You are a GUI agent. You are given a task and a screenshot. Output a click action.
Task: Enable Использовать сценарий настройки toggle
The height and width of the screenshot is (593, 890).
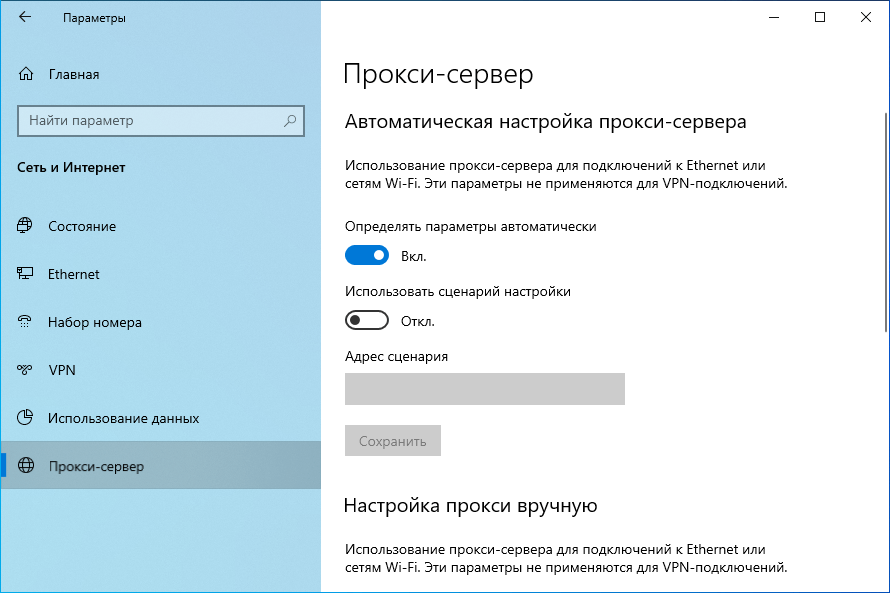click(x=367, y=321)
